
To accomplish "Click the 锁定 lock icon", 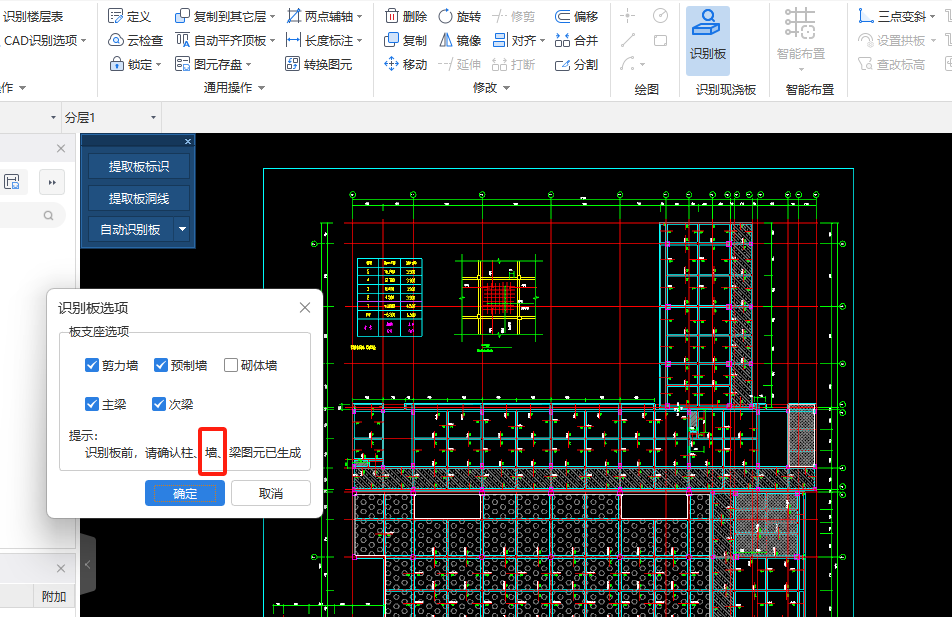I will pyautogui.click(x=116, y=64).
